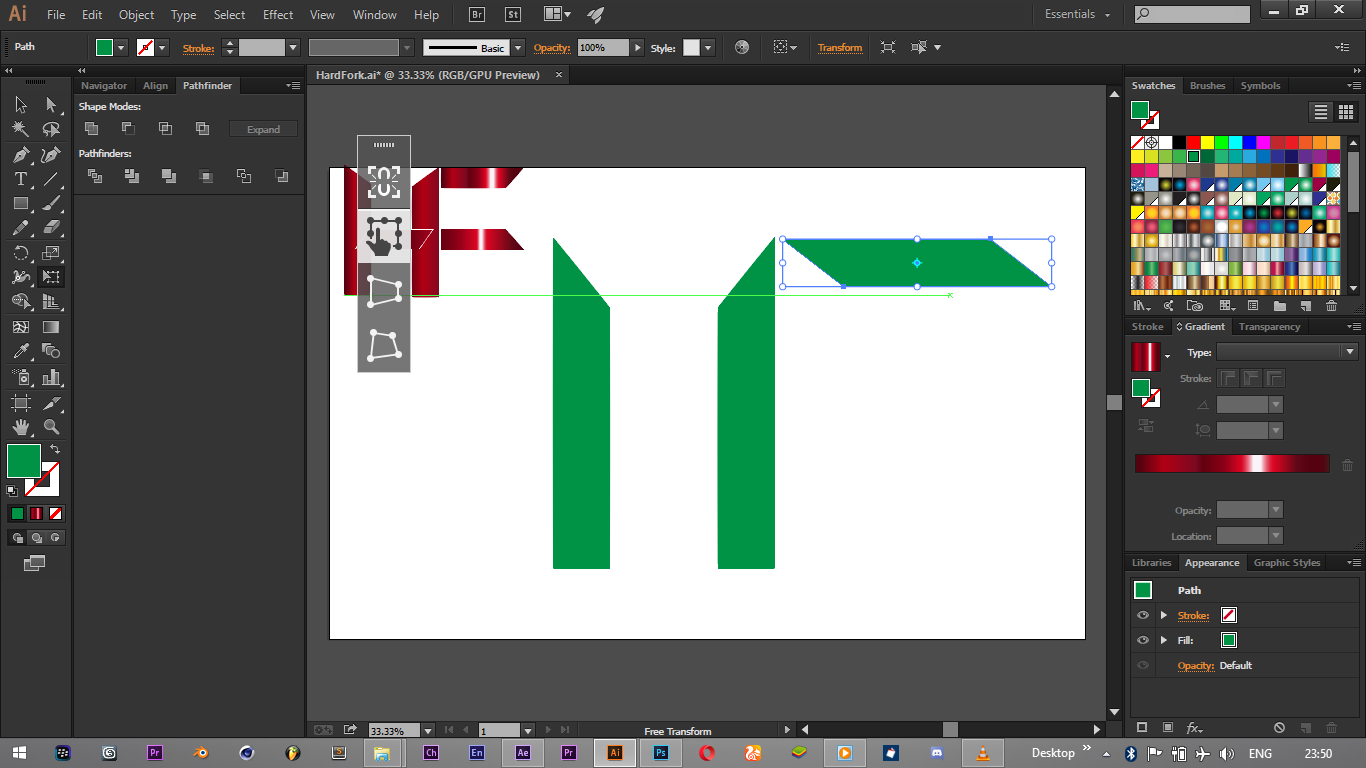The image size is (1366, 768).
Task: Select the Pen tool
Action: [21, 154]
